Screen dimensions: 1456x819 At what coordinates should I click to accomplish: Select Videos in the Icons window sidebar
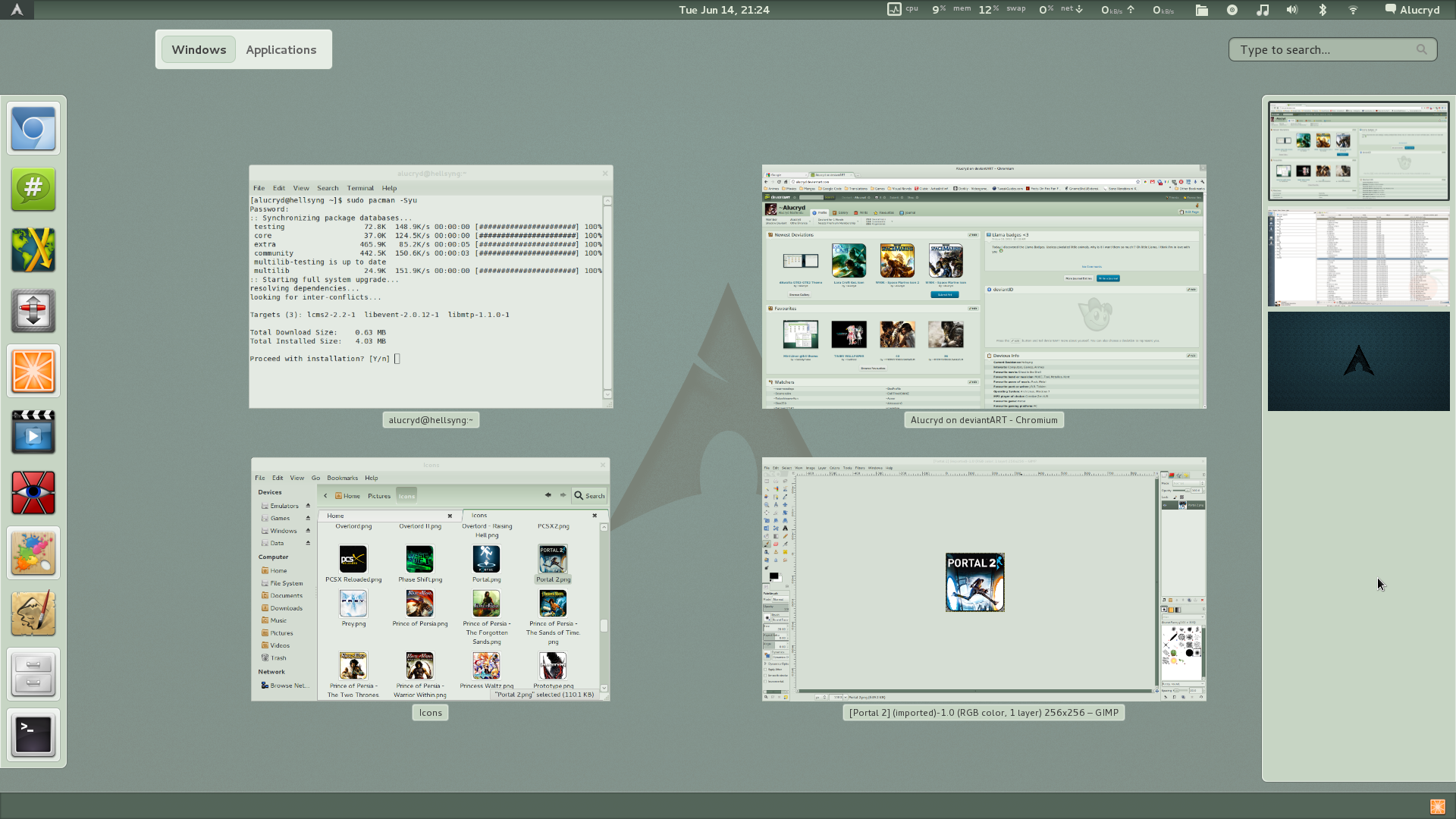275,645
